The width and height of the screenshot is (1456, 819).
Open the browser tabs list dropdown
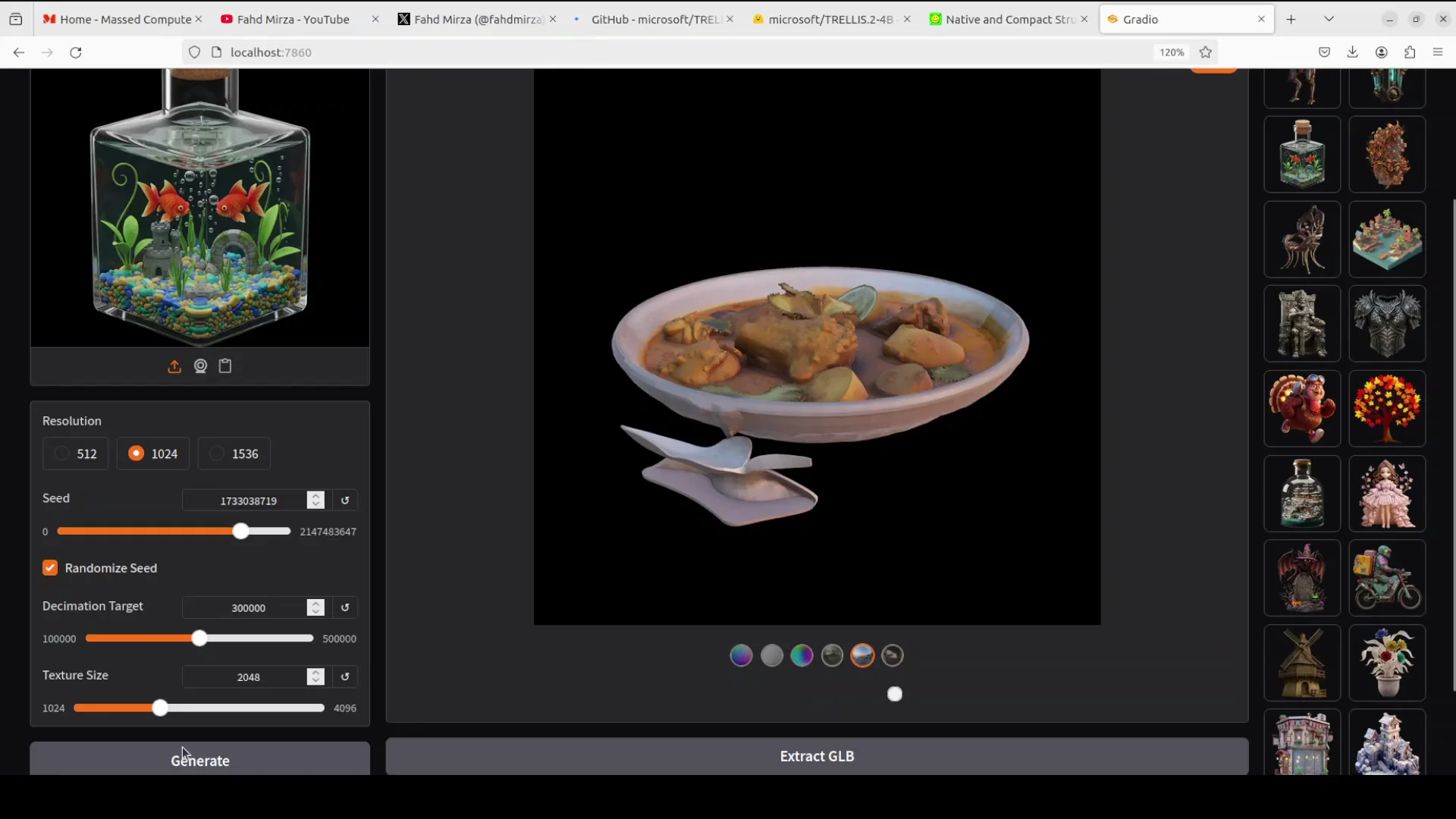click(1329, 19)
